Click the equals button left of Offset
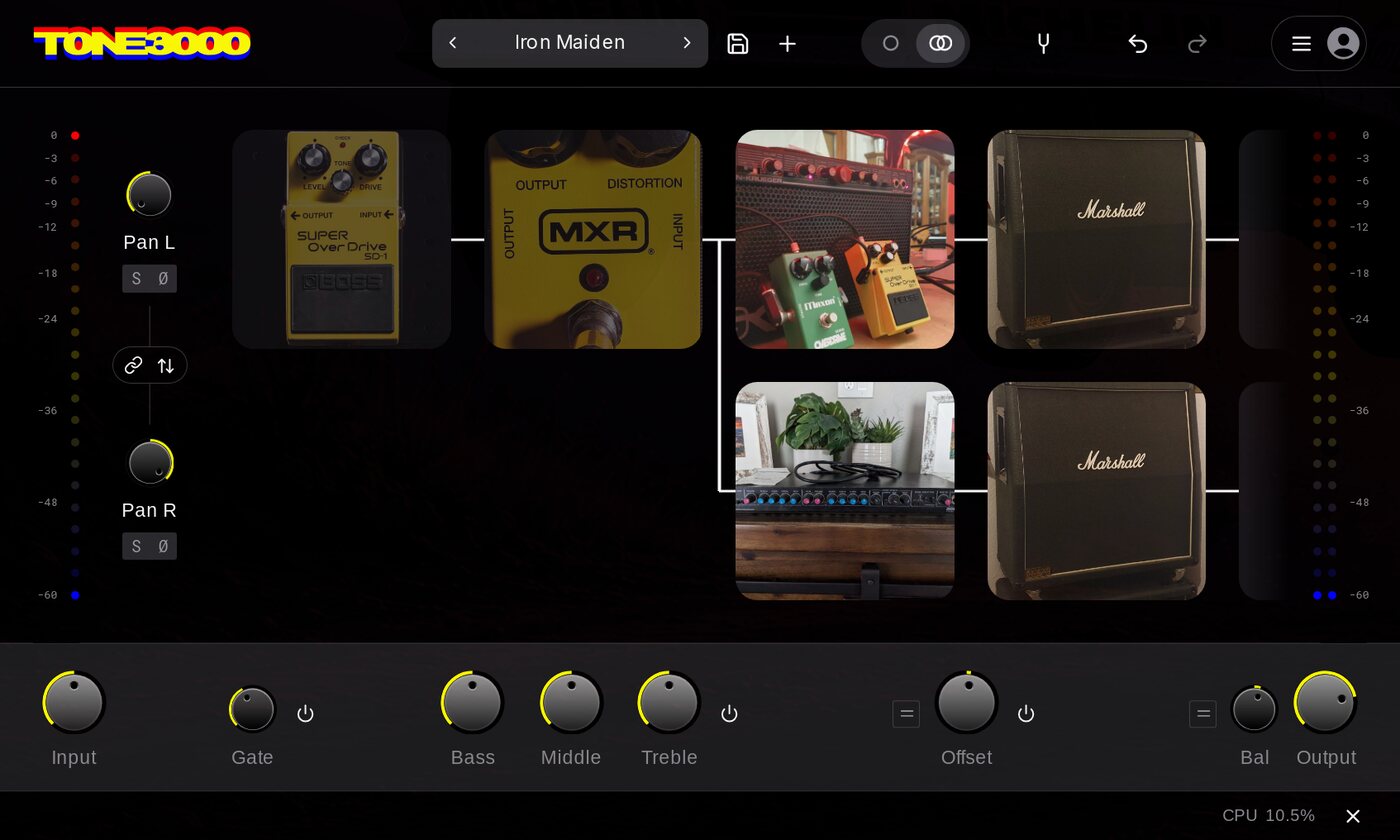Image resolution: width=1400 pixels, height=840 pixels. (x=906, y=714)
